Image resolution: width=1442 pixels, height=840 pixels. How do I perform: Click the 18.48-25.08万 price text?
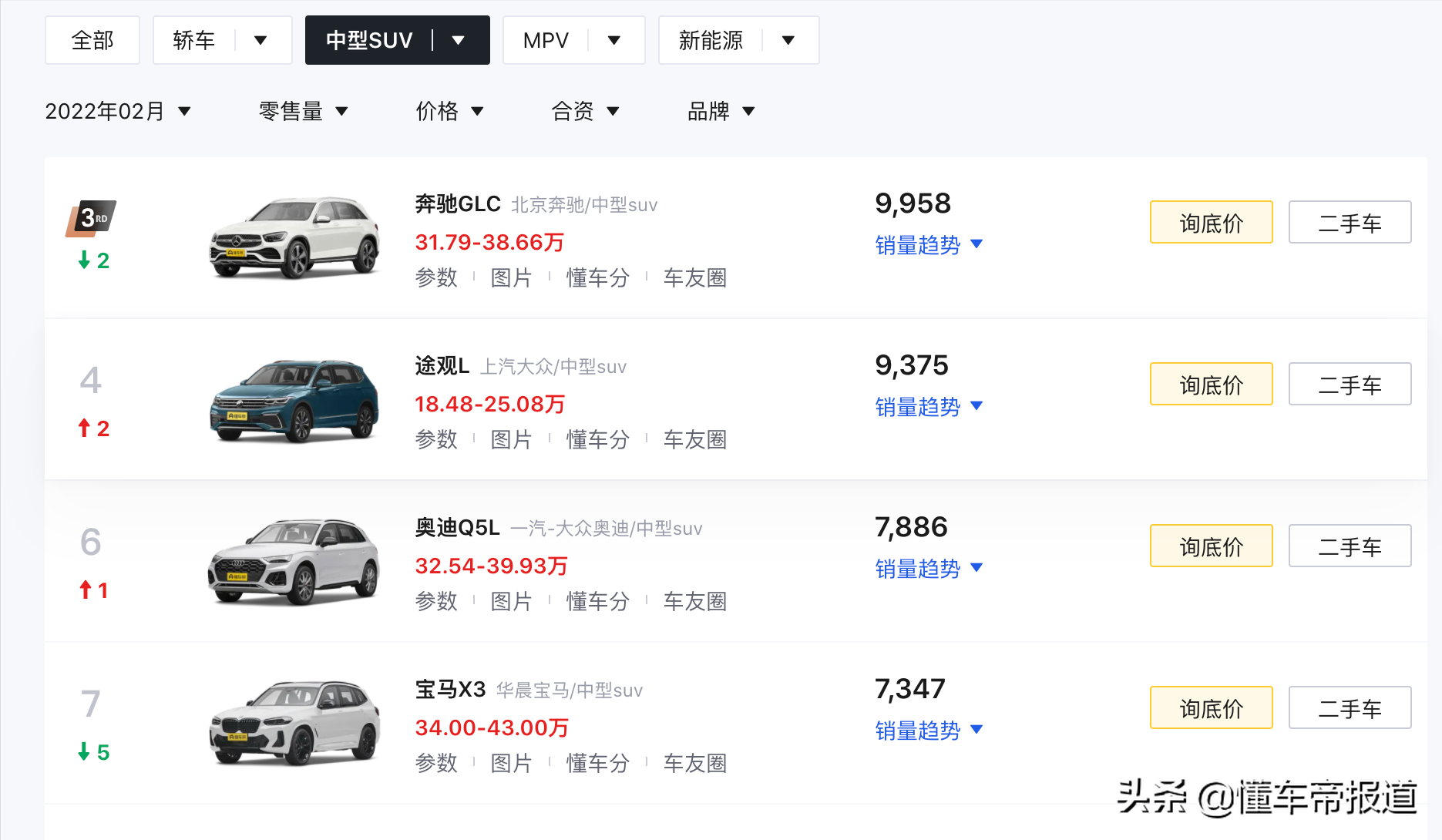tap(489, 405)
